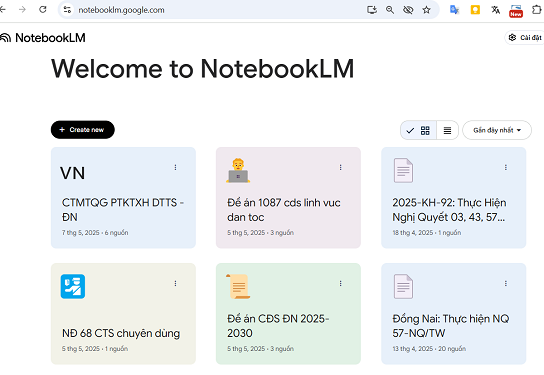
Task: Open the extensions puzzle icon
Action: point(537,10)
